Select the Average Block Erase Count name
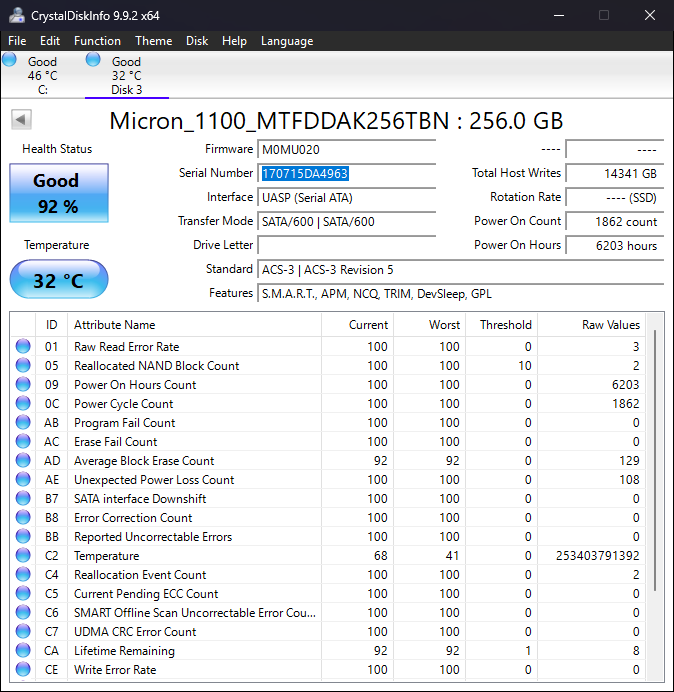 [144, 461]
